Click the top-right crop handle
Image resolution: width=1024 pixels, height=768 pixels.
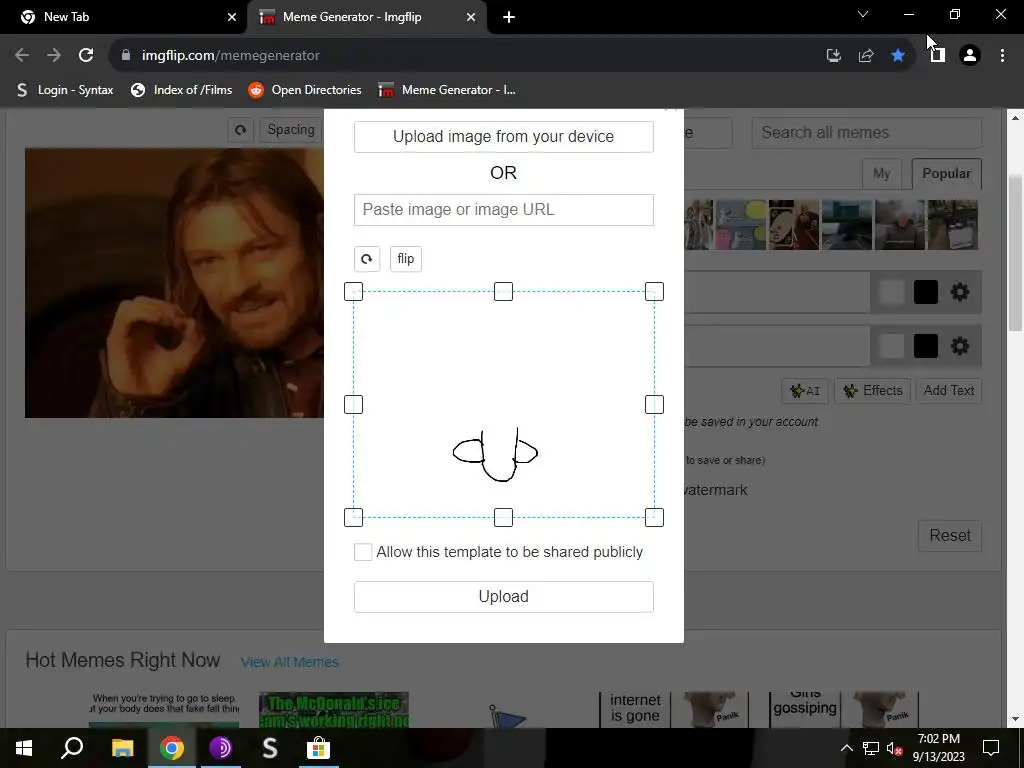654,291
